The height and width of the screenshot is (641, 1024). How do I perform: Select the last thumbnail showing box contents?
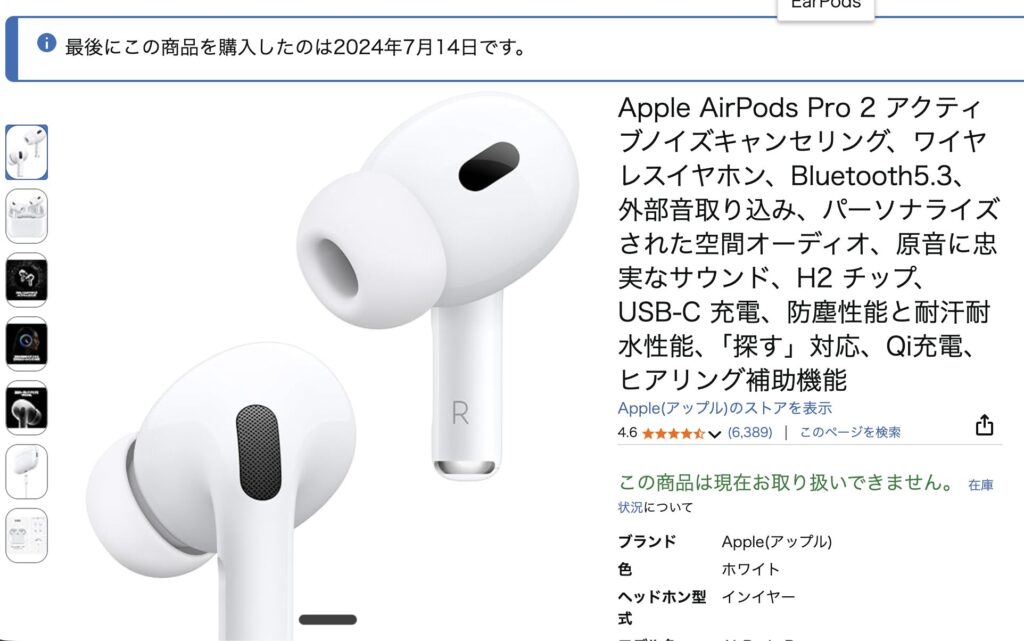pos(27,536)
